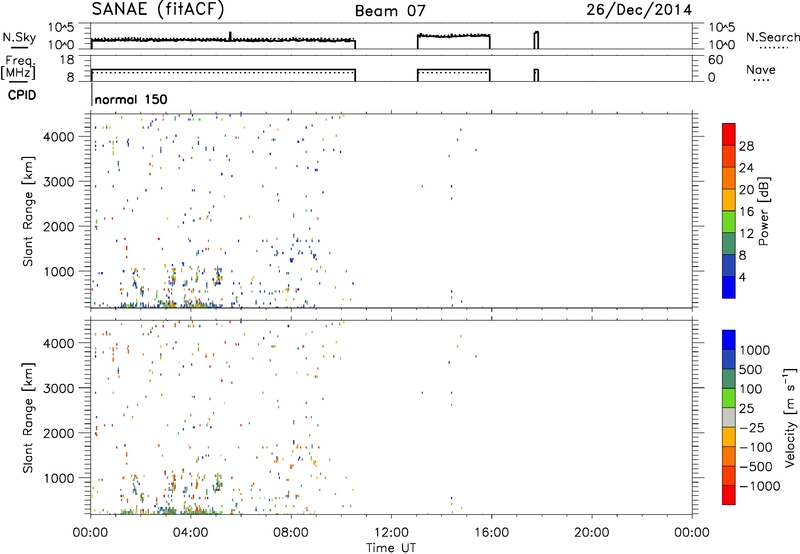This screenshot has width=800, height=554.
Task: Pick the bright blue top Velocity segment
Action: tap(729, 340)
